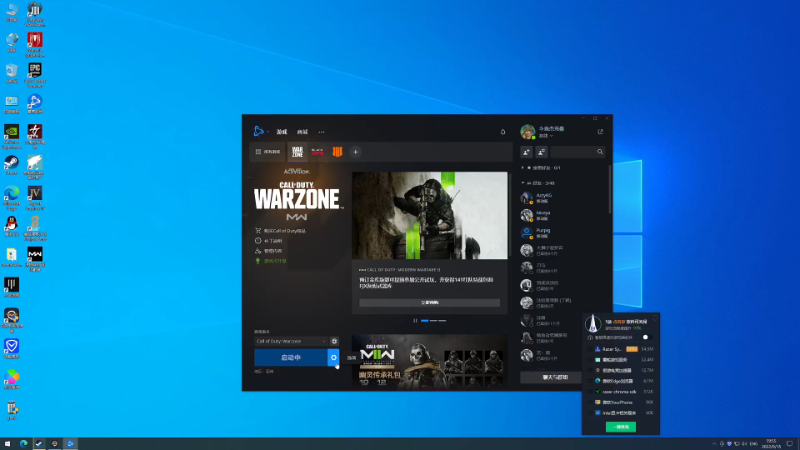Viewport: 800px width, 450px height.
Task: Click the friends search magnifier icon
Action: 600,152
